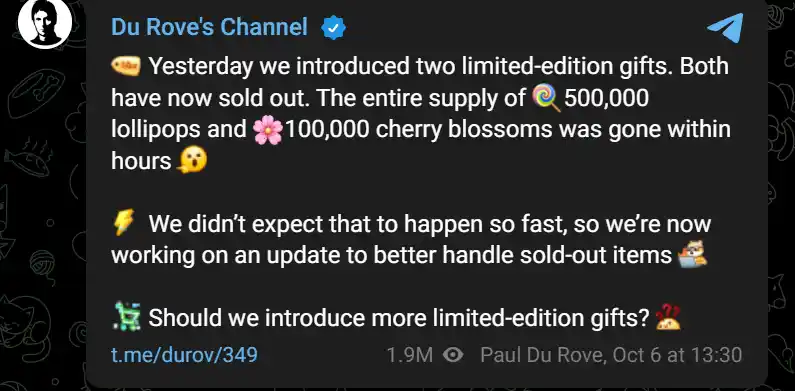Click the eye views icon

click(453, 355)
